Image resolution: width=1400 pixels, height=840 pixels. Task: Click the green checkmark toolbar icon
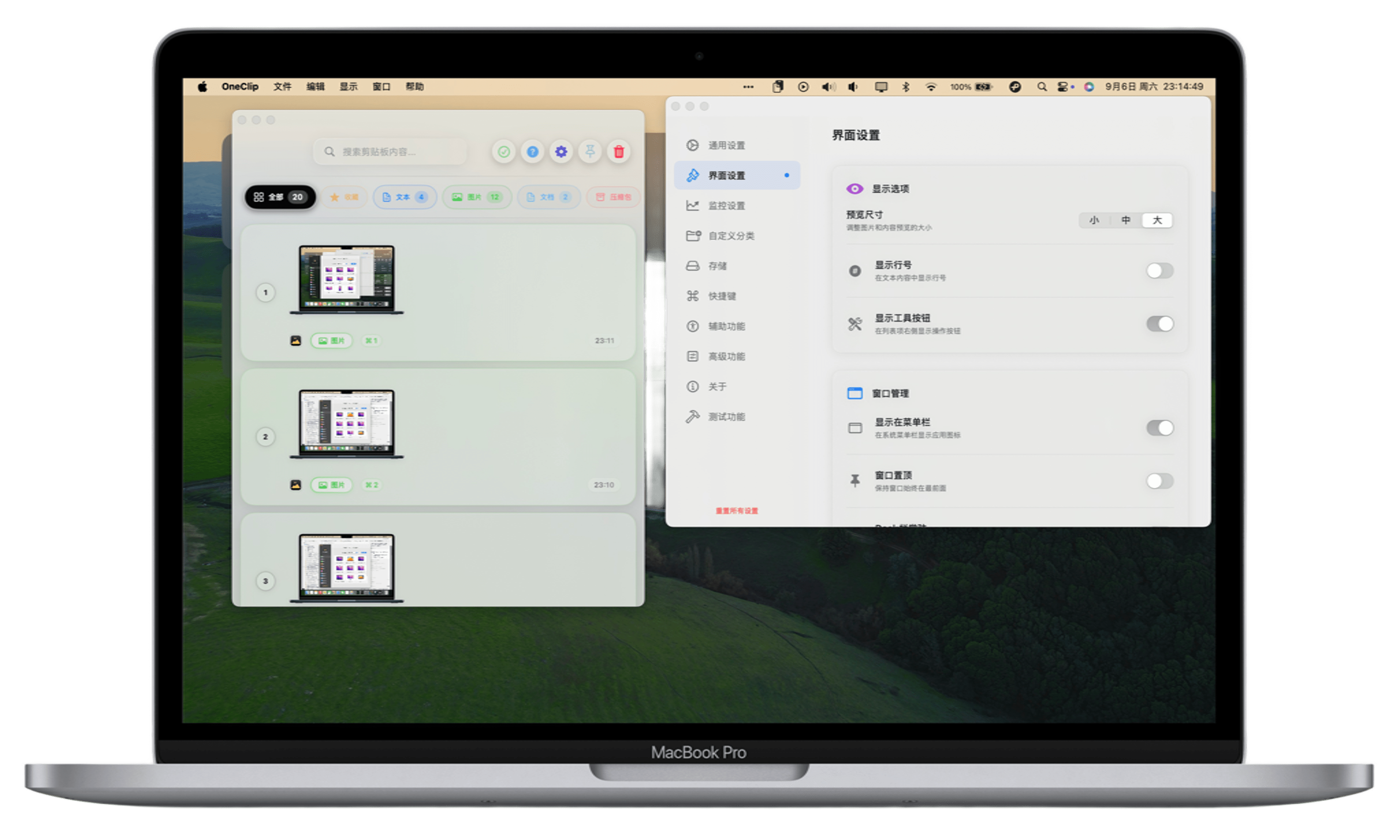[503, 152]
